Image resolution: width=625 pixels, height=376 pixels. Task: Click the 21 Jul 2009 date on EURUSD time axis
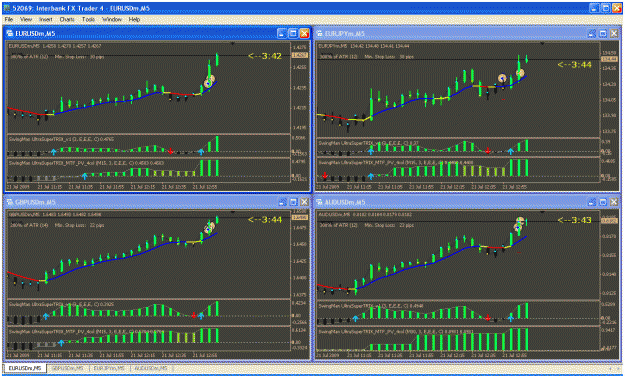18,186
